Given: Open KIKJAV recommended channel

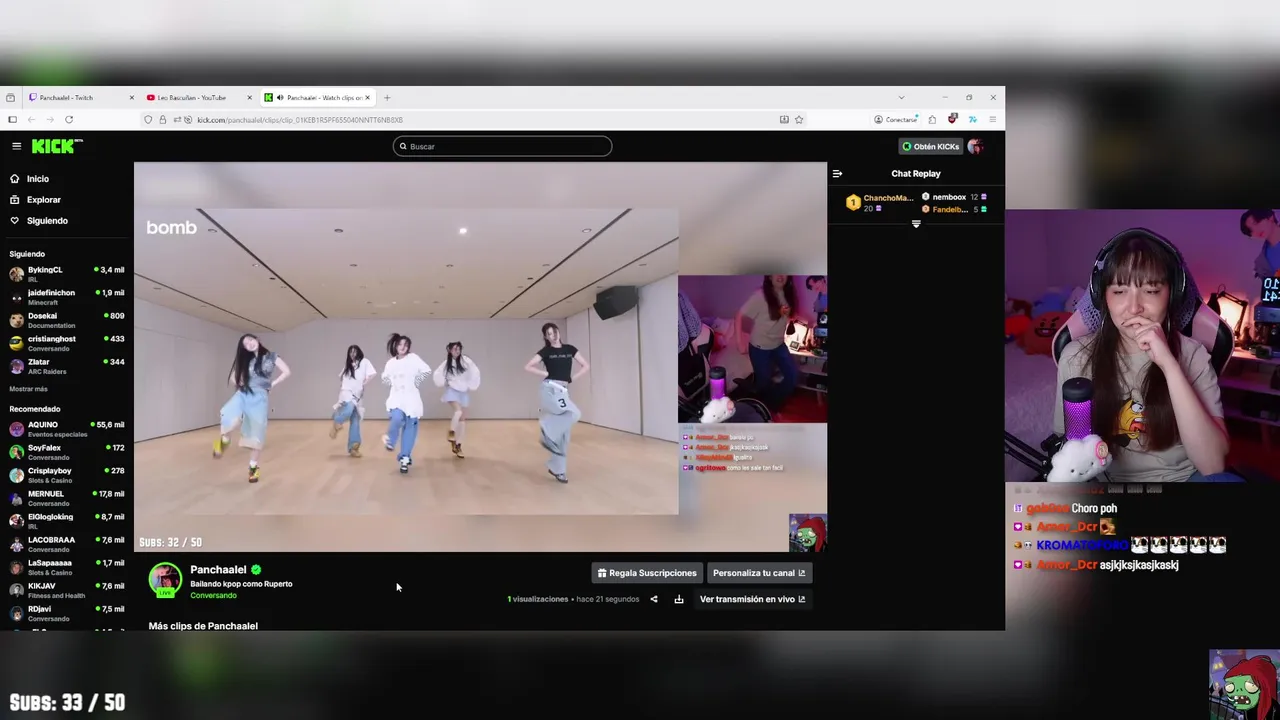Looking at the screenshot, I should 67,590.
